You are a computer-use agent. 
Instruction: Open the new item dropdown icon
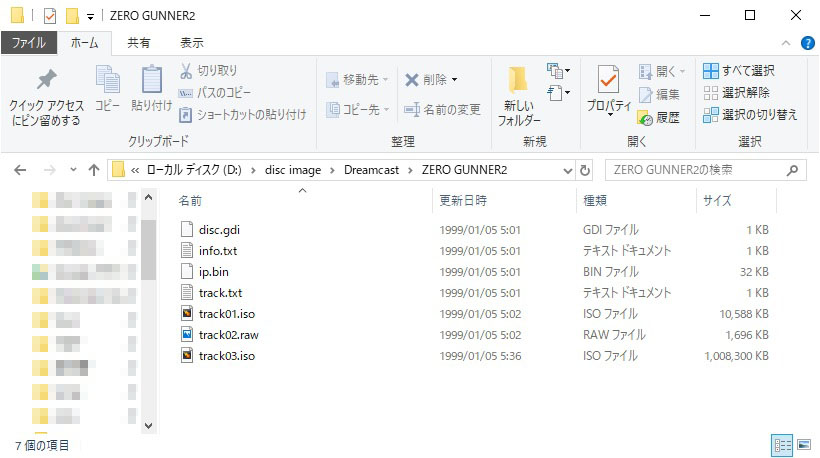click(x=558, y=70)
